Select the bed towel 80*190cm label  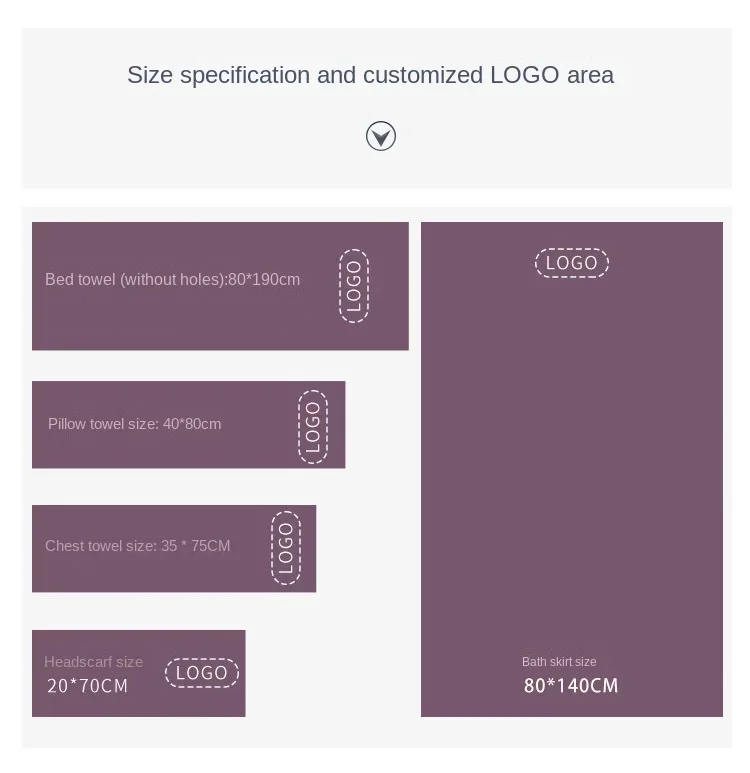click(x=173, y=280)
